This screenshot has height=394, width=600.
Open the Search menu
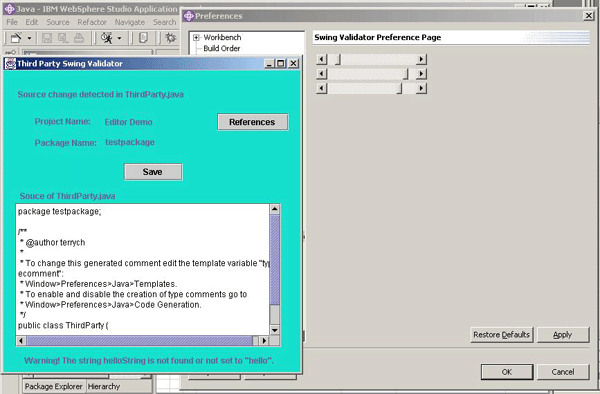click(x=165, y=22)
